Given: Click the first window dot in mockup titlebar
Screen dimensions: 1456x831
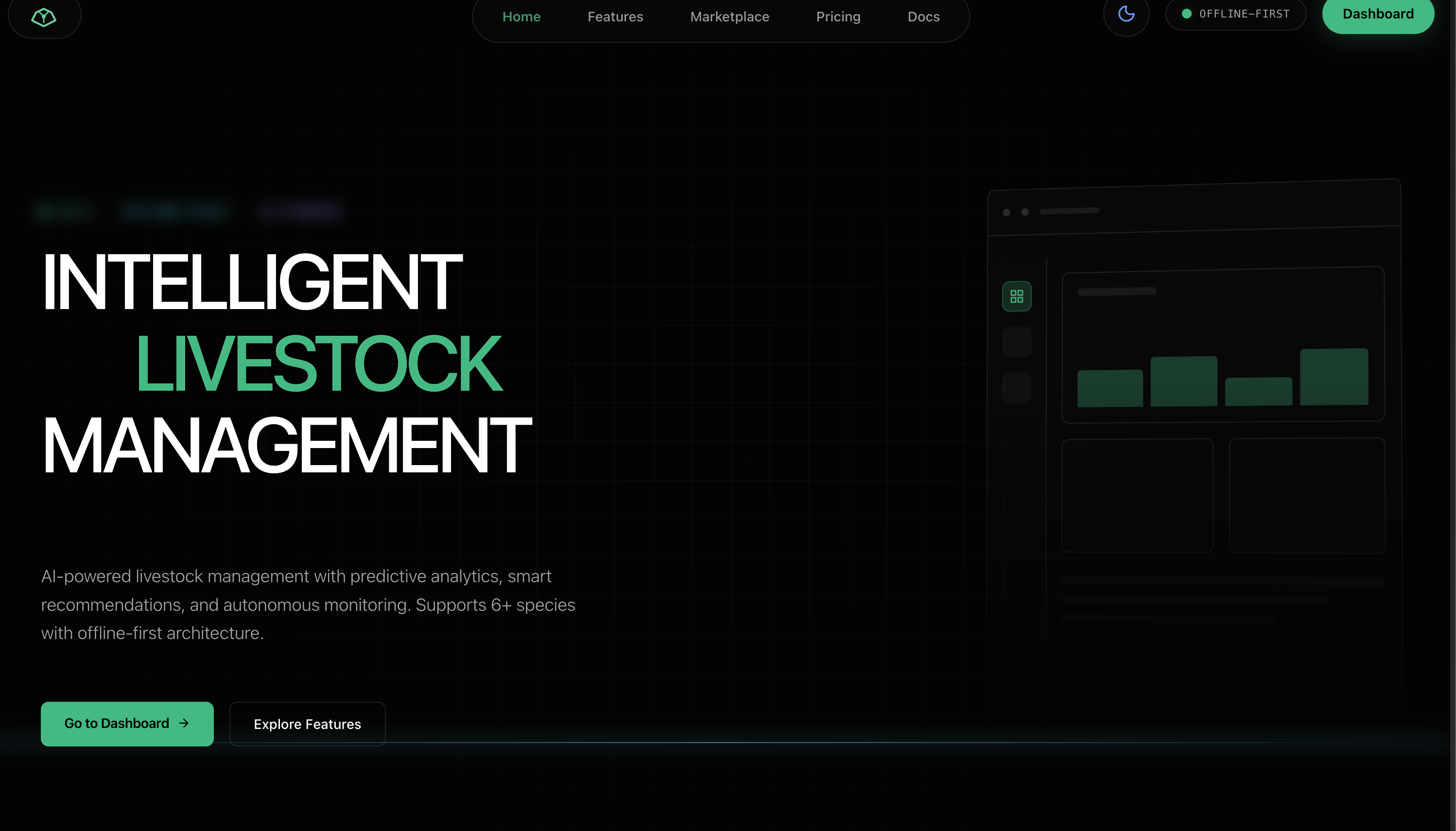Looking at the screenshot, I should (1006, 212).
